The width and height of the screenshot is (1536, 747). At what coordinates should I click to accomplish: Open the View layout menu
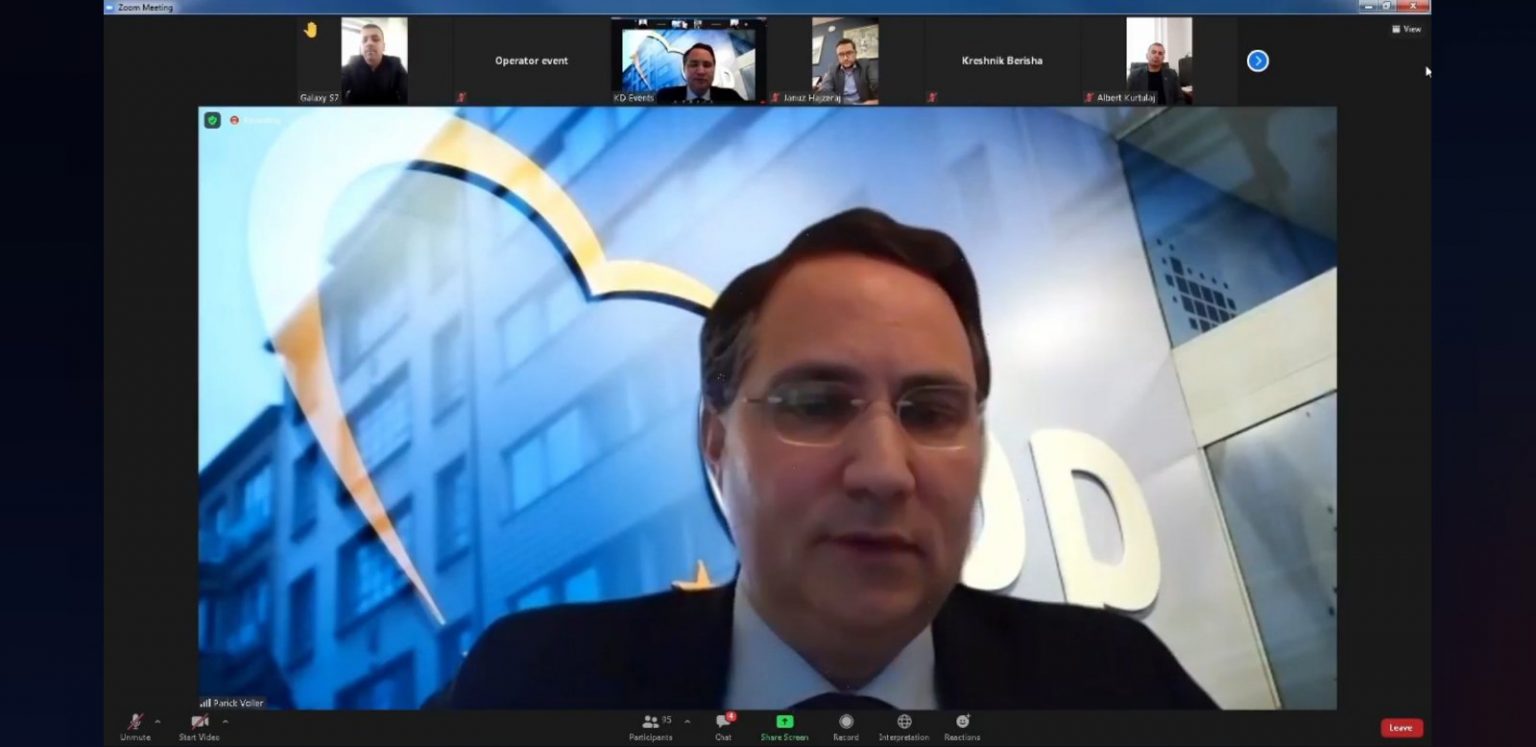tap(1406, 29)
